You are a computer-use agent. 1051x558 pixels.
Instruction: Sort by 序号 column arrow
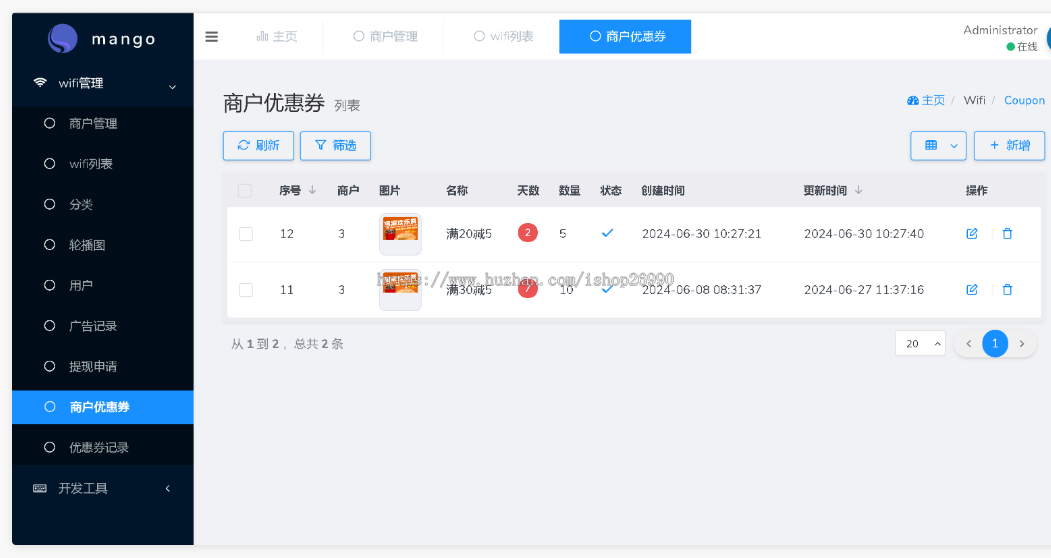point(312,190)
